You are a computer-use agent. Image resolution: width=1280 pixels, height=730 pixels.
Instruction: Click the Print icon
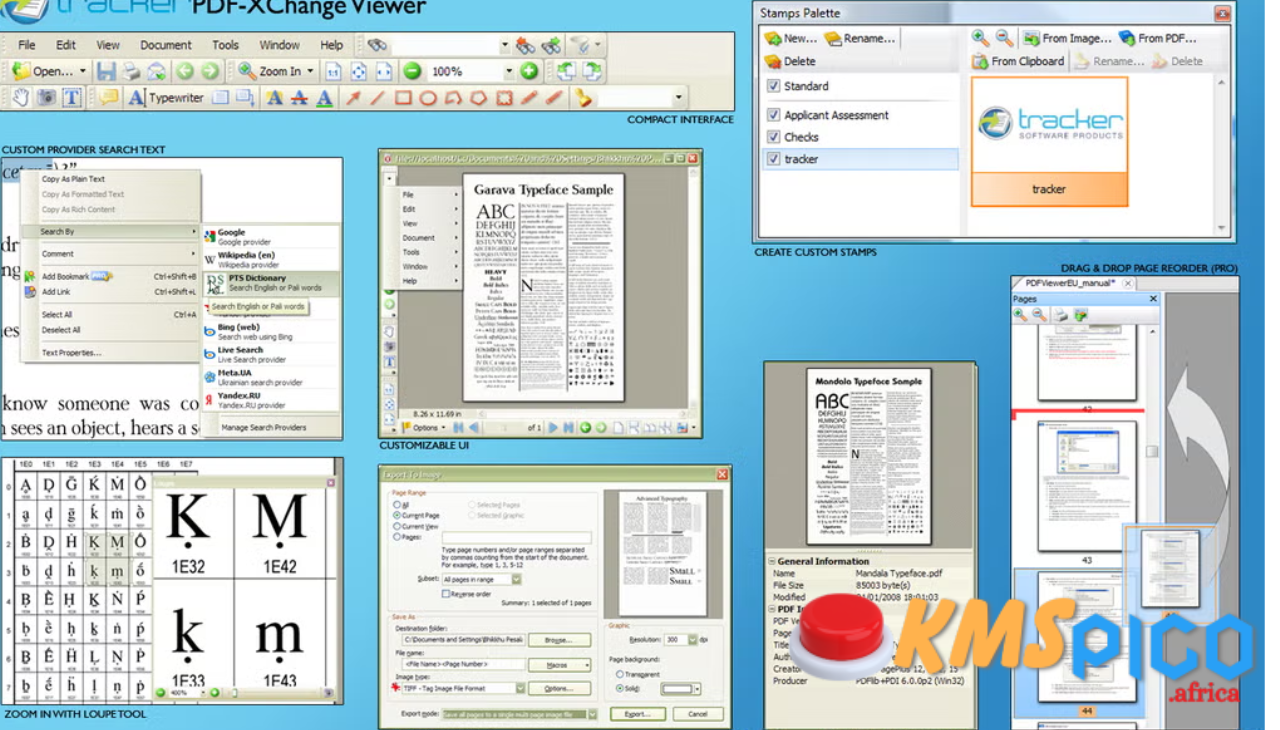point(131,71)
